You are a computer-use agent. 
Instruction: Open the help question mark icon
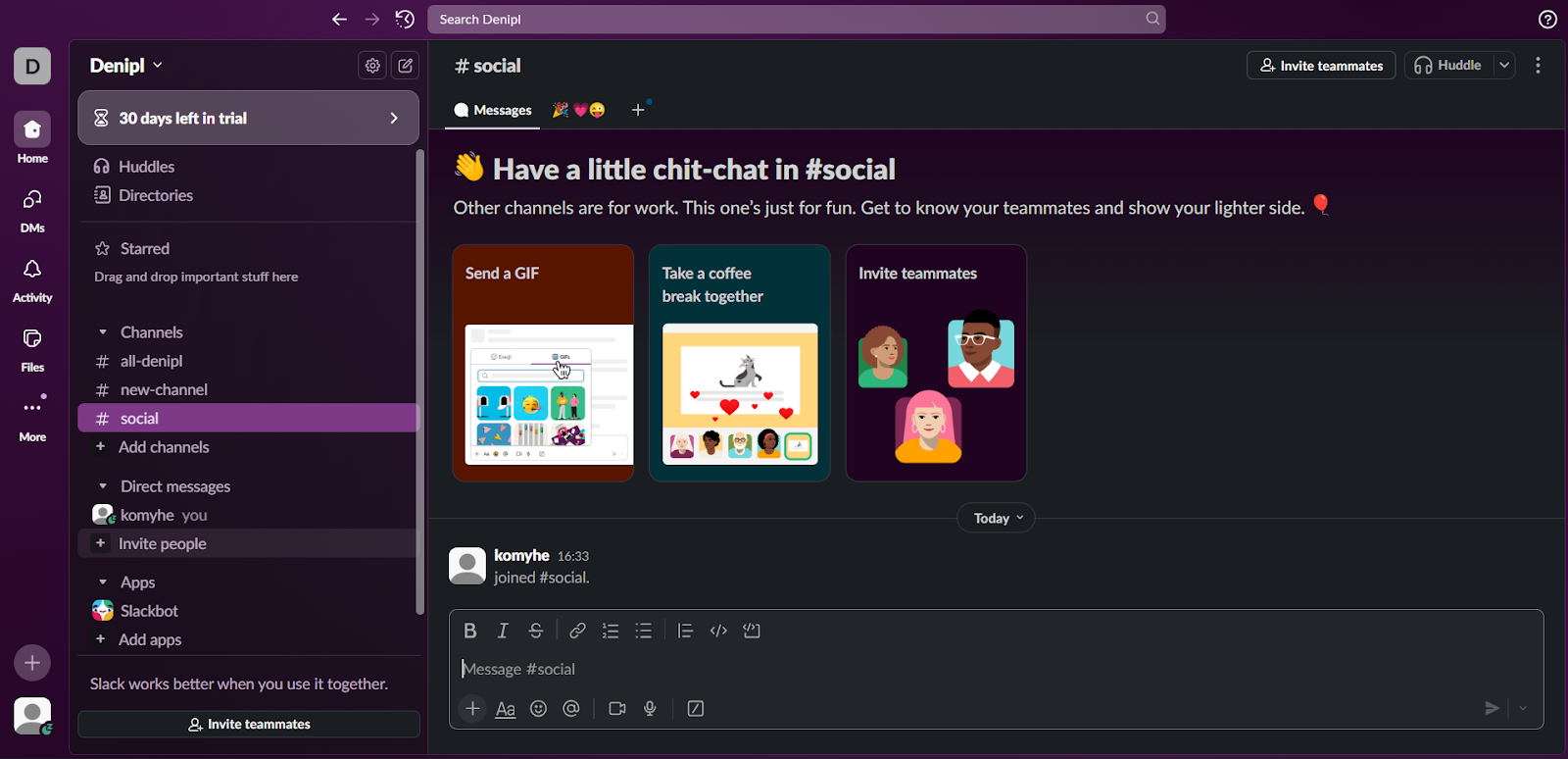click(x=1547, y=20)
